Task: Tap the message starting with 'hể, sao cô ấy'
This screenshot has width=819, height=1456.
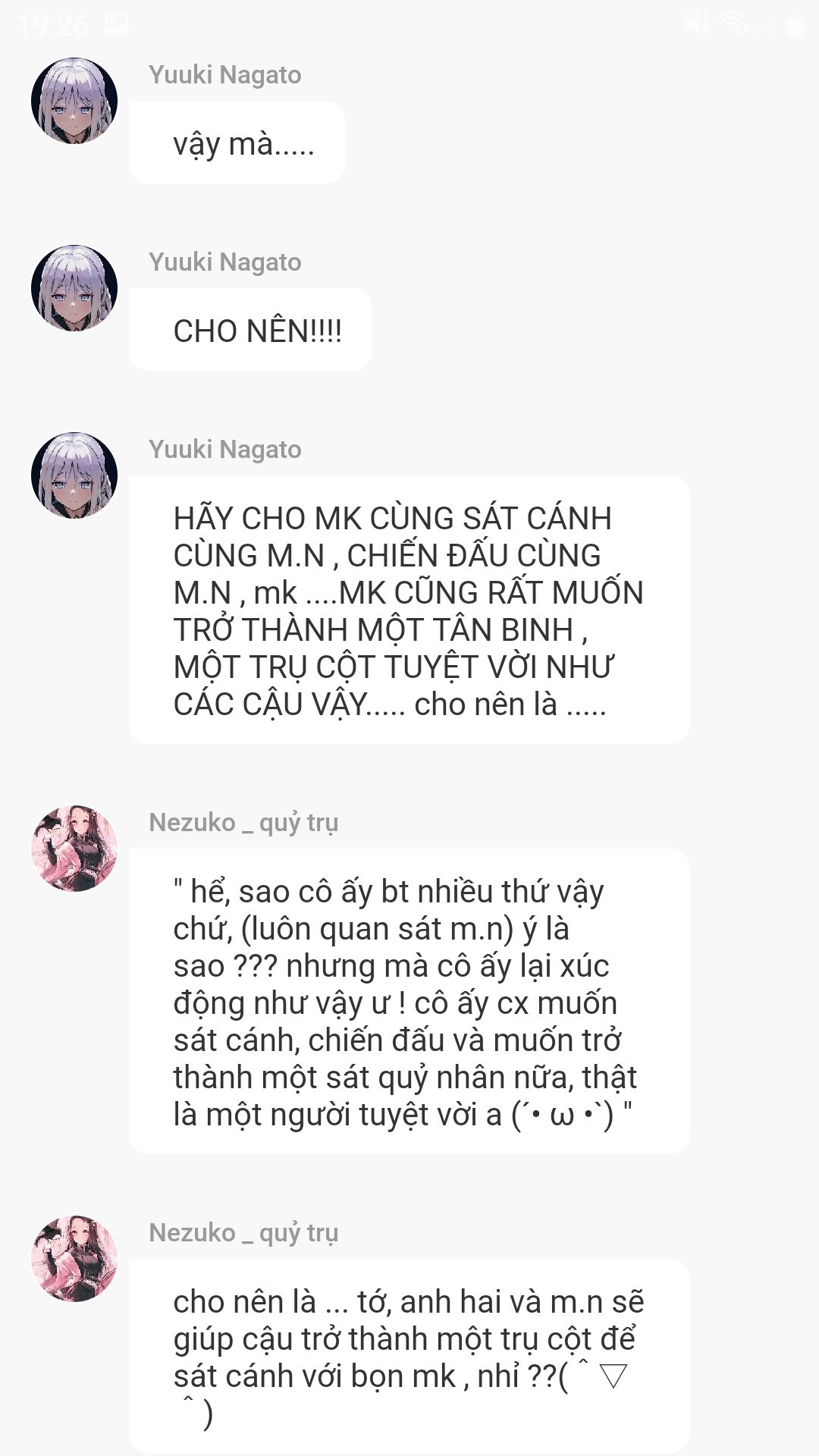Action: [409, 1001]
